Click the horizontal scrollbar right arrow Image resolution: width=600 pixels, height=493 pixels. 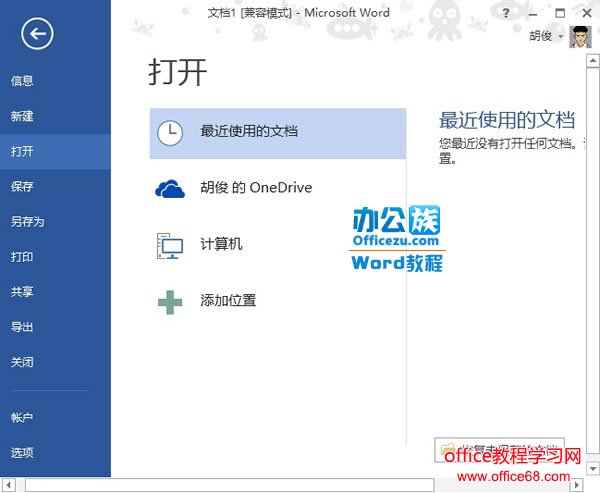coord(577,485)
